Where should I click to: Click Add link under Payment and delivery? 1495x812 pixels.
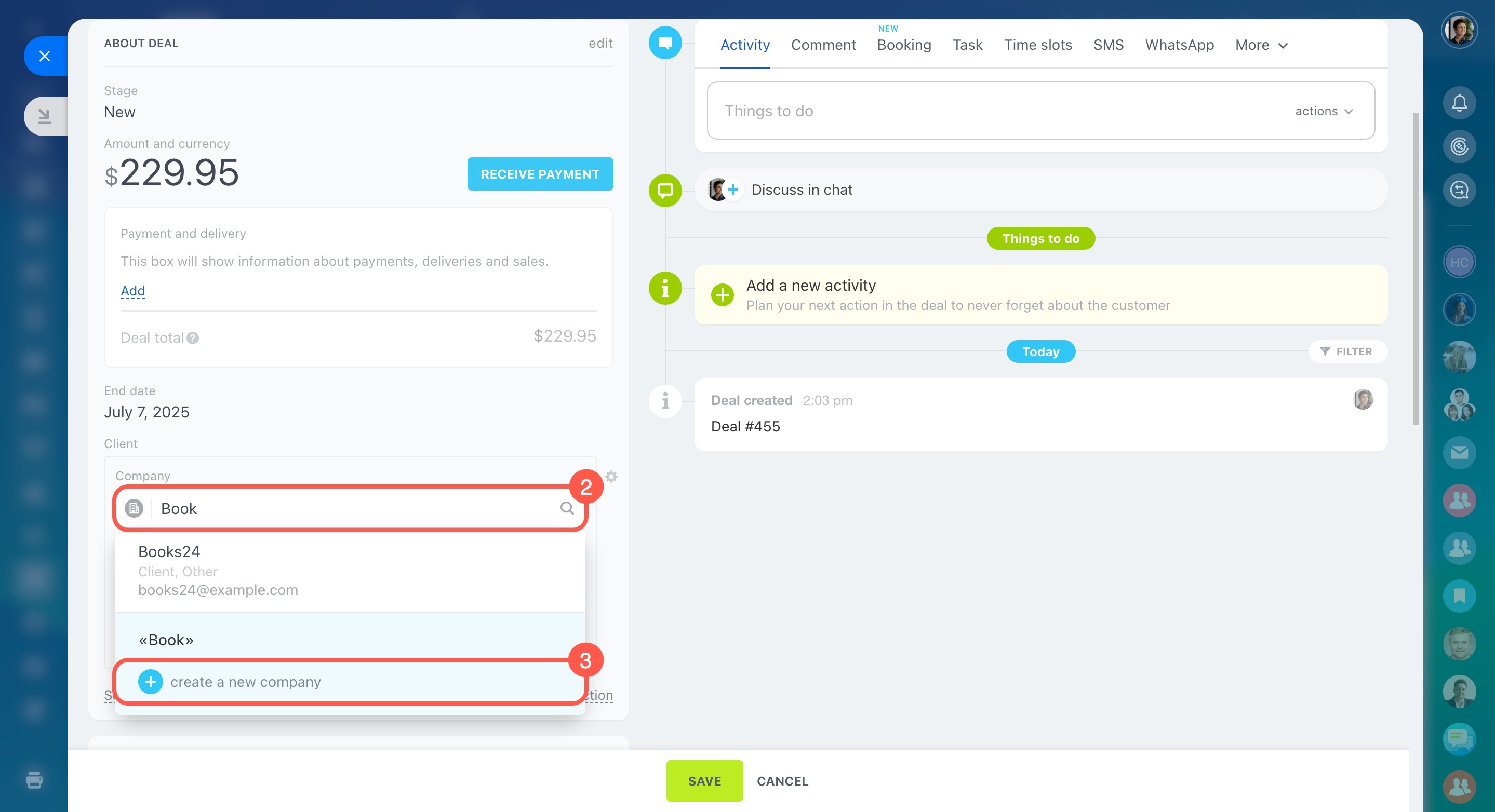coord(133,291)
